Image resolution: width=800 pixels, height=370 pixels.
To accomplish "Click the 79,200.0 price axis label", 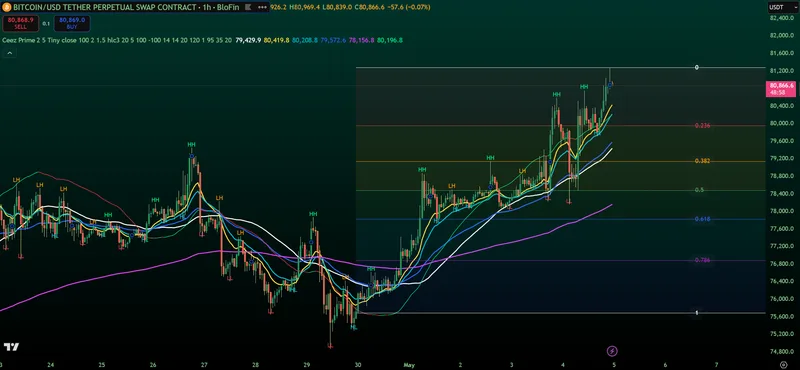I will 783,158.
